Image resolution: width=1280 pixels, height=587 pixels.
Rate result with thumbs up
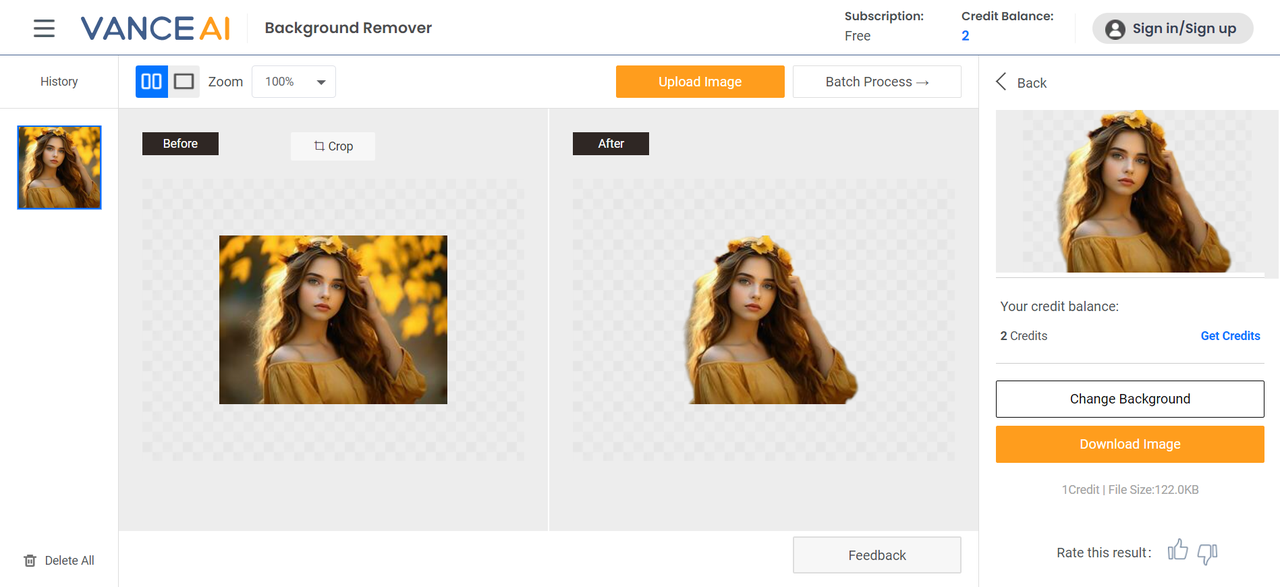(1178, 551)
